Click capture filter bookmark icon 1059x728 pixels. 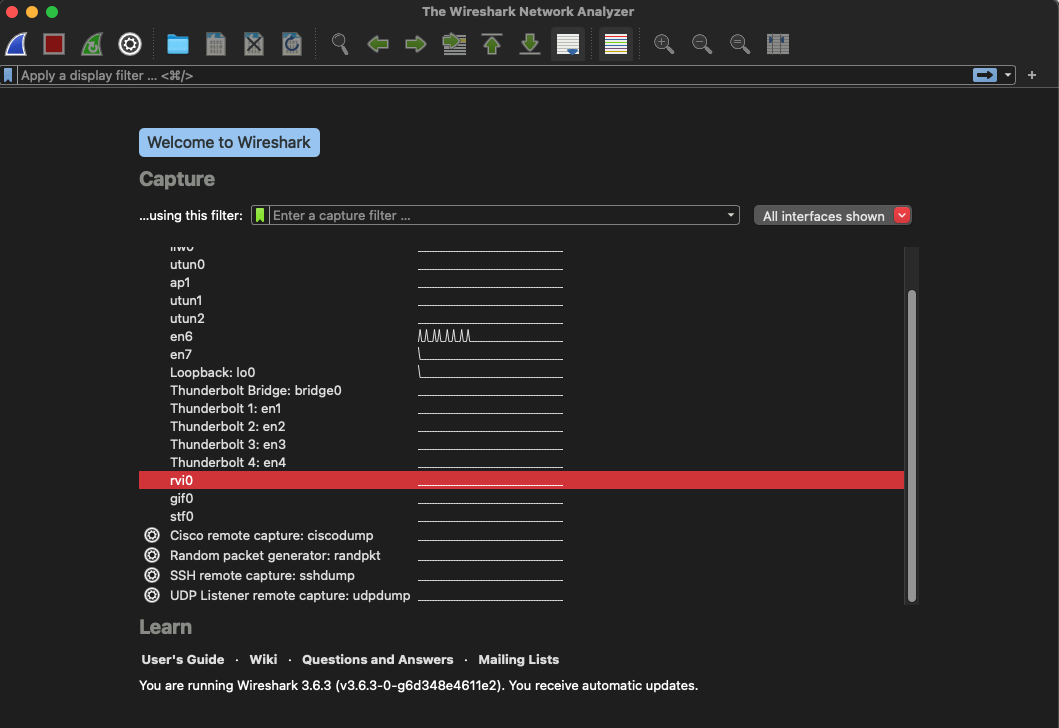(260, 215)
